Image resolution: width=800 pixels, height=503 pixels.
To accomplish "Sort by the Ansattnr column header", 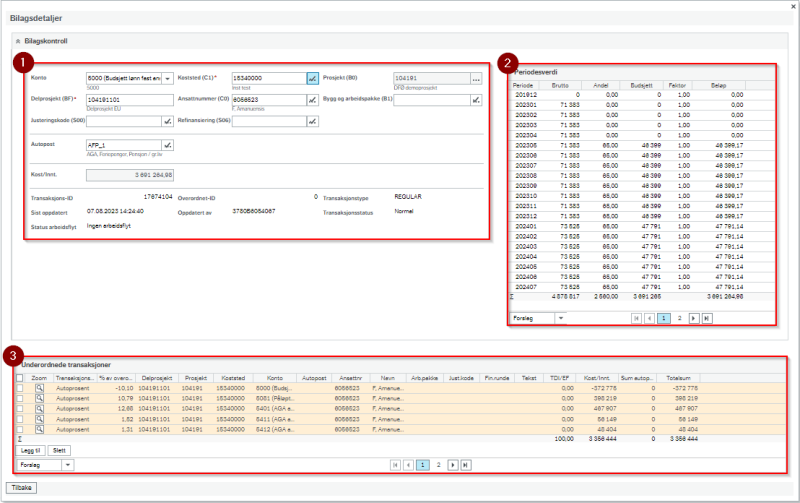I will coord(351,379).
